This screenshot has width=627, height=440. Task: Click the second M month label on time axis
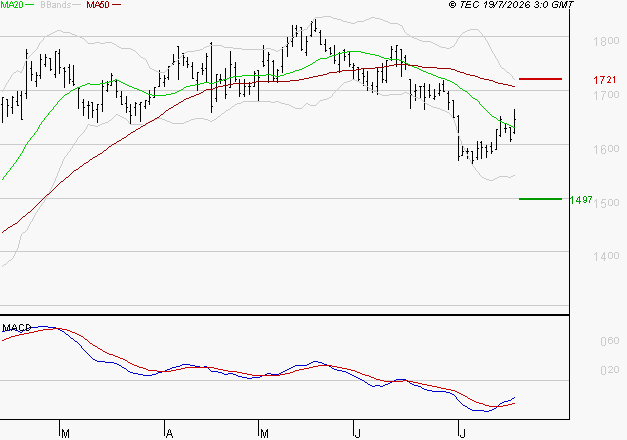click(x=264, y=434)
